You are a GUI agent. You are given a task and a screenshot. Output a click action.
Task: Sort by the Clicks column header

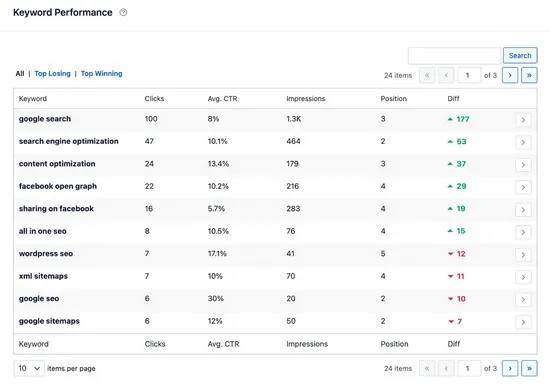point(154,99)
